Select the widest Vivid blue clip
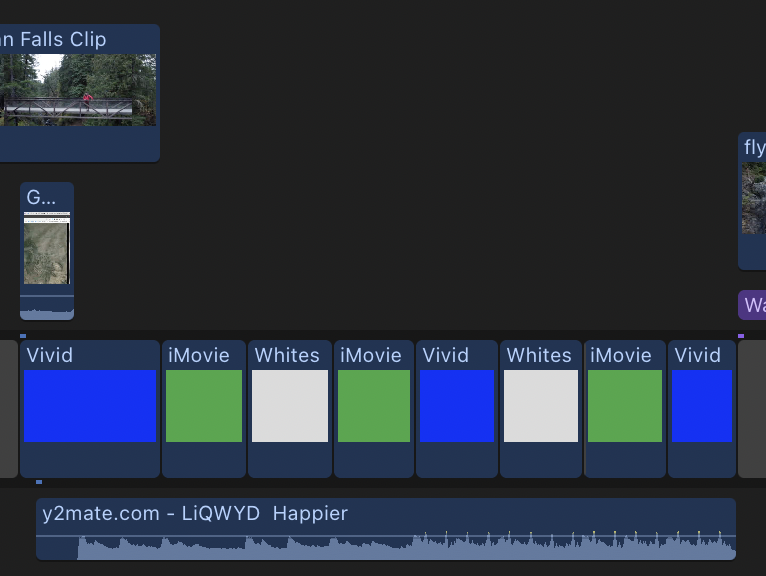Image resolution: width=766 pixels, height=576 pixels. click(90, 406)
